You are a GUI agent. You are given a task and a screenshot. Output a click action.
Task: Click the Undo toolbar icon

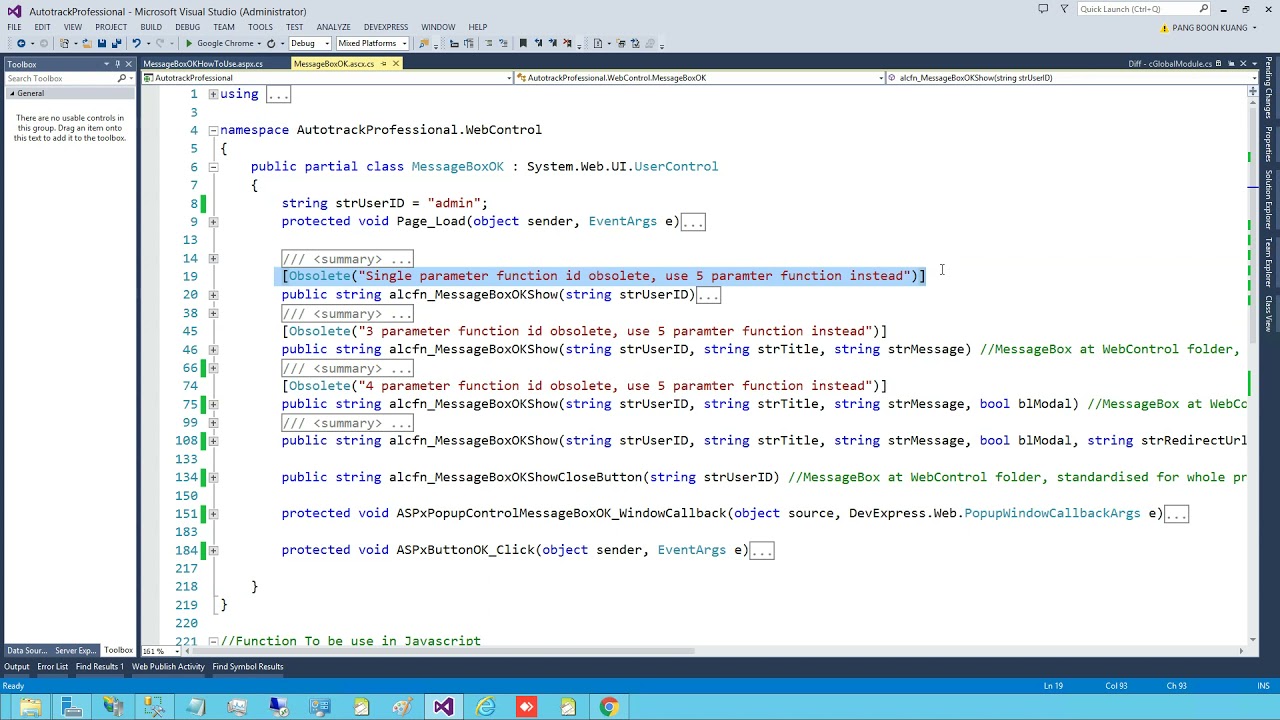click(136, 43)
